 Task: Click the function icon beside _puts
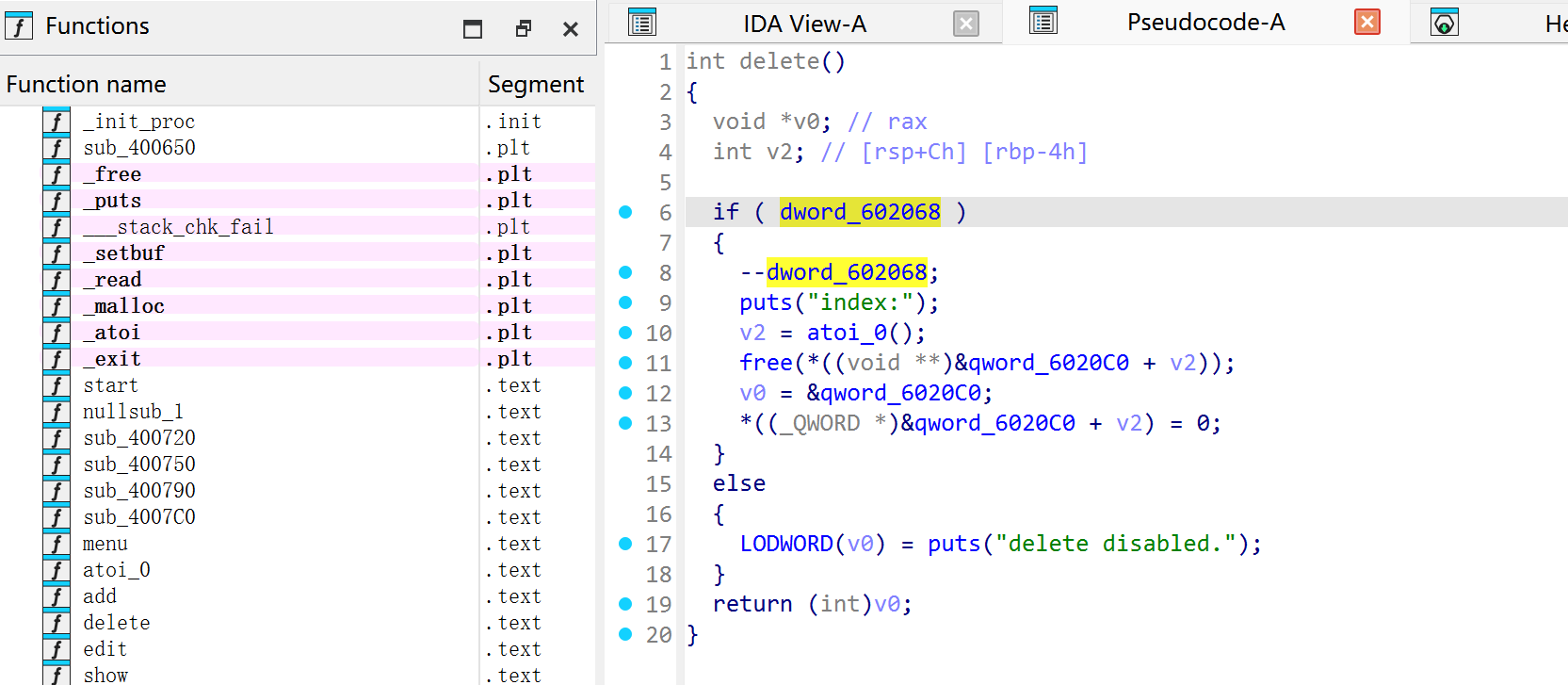coord(57,201)
